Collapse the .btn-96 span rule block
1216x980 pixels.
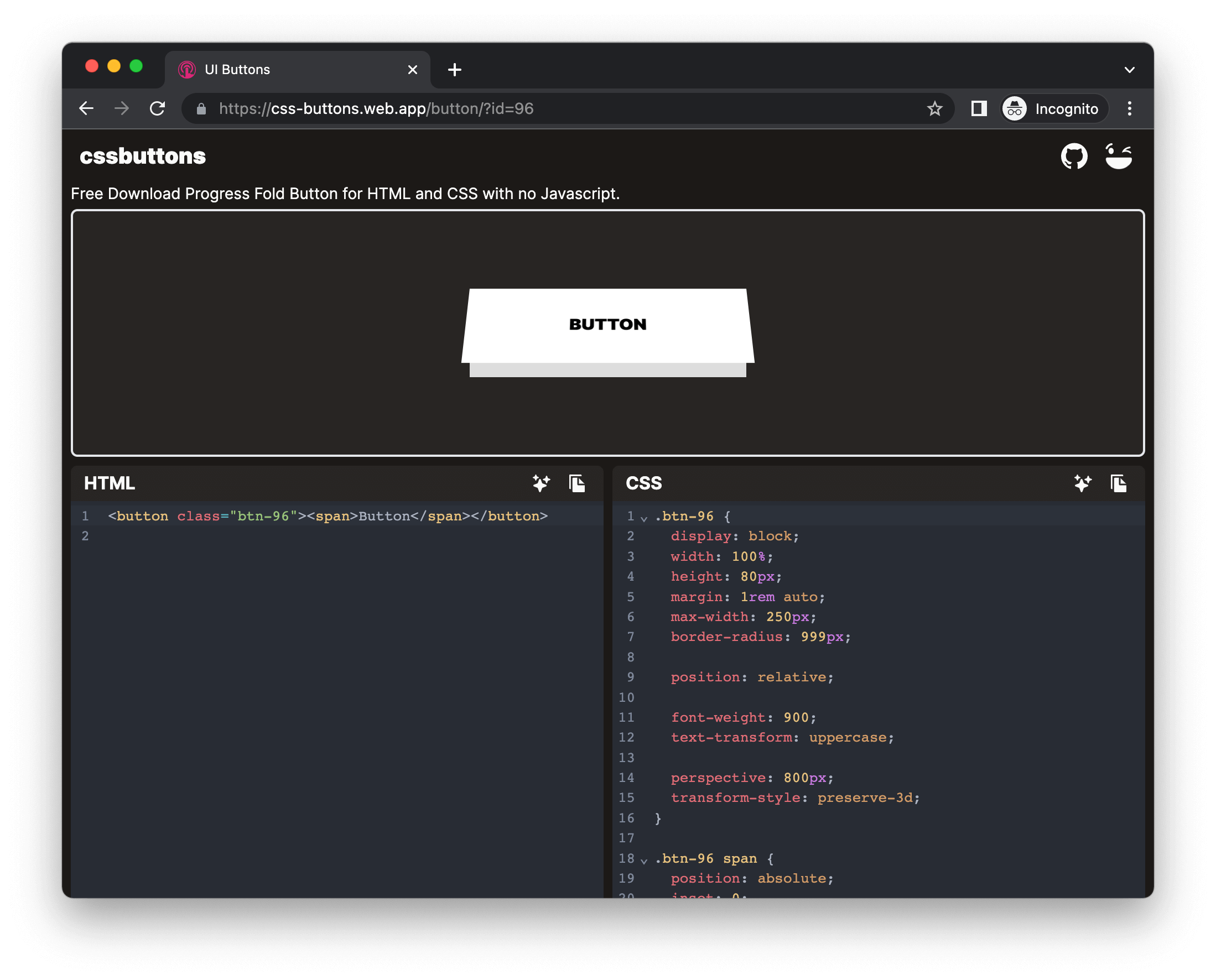[x=644, y=861]
